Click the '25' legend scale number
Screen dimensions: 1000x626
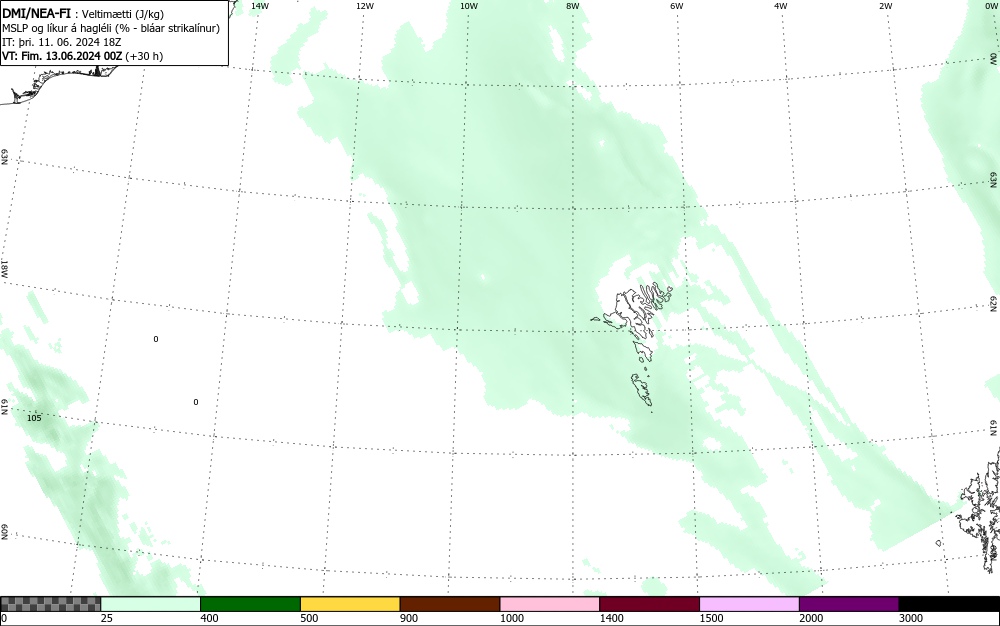[x=107, y=618]
